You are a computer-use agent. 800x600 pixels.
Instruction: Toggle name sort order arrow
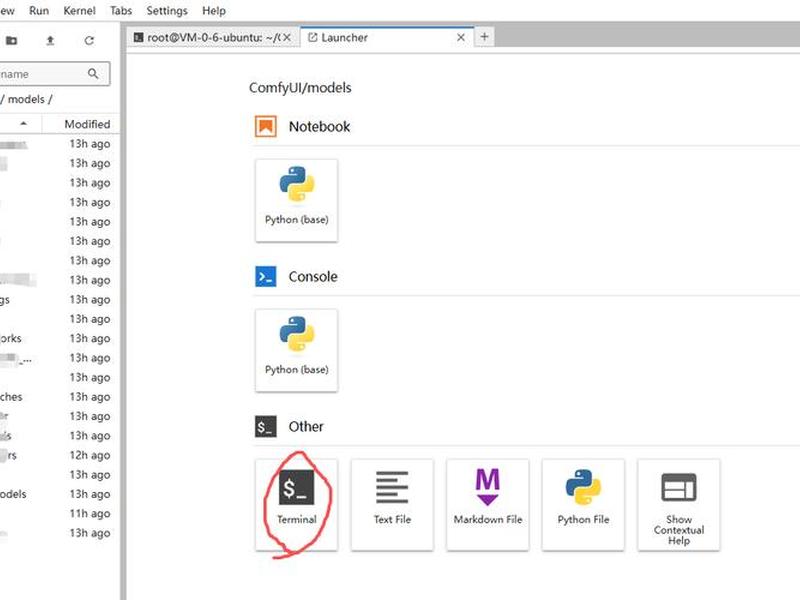pyautogui.click(x=23, y=123)
